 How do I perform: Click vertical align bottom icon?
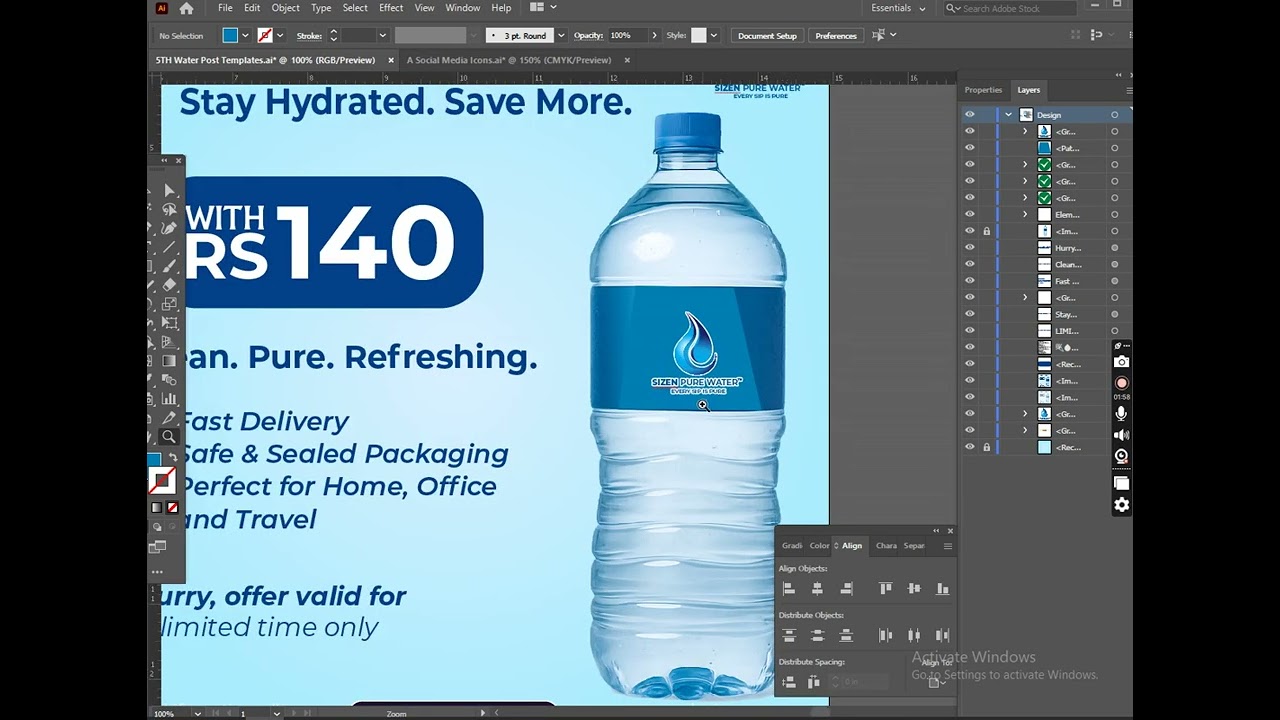942,589
